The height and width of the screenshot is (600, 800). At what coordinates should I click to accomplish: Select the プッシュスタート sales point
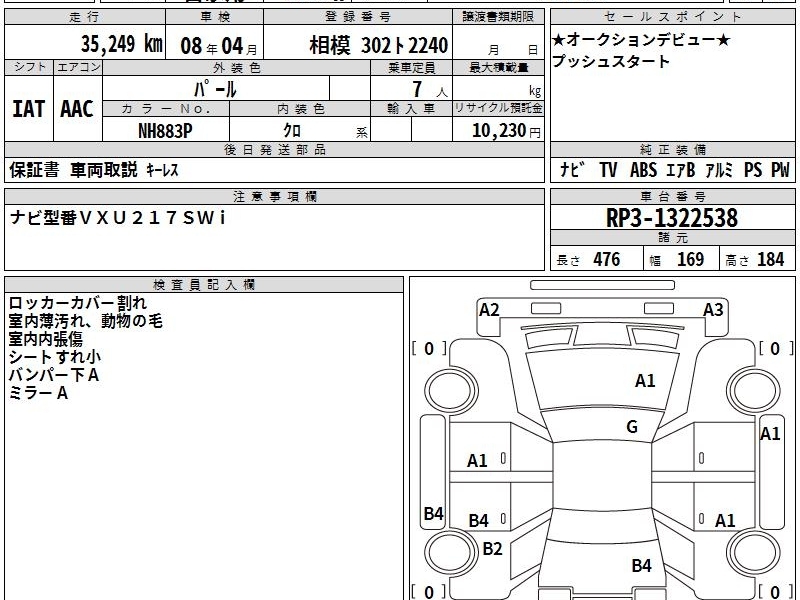[611, 62]
